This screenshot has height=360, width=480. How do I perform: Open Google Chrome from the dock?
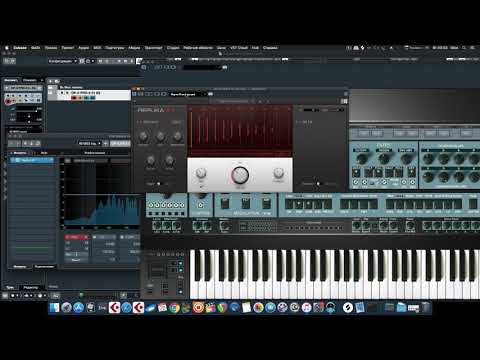click(x=174, y=307)
